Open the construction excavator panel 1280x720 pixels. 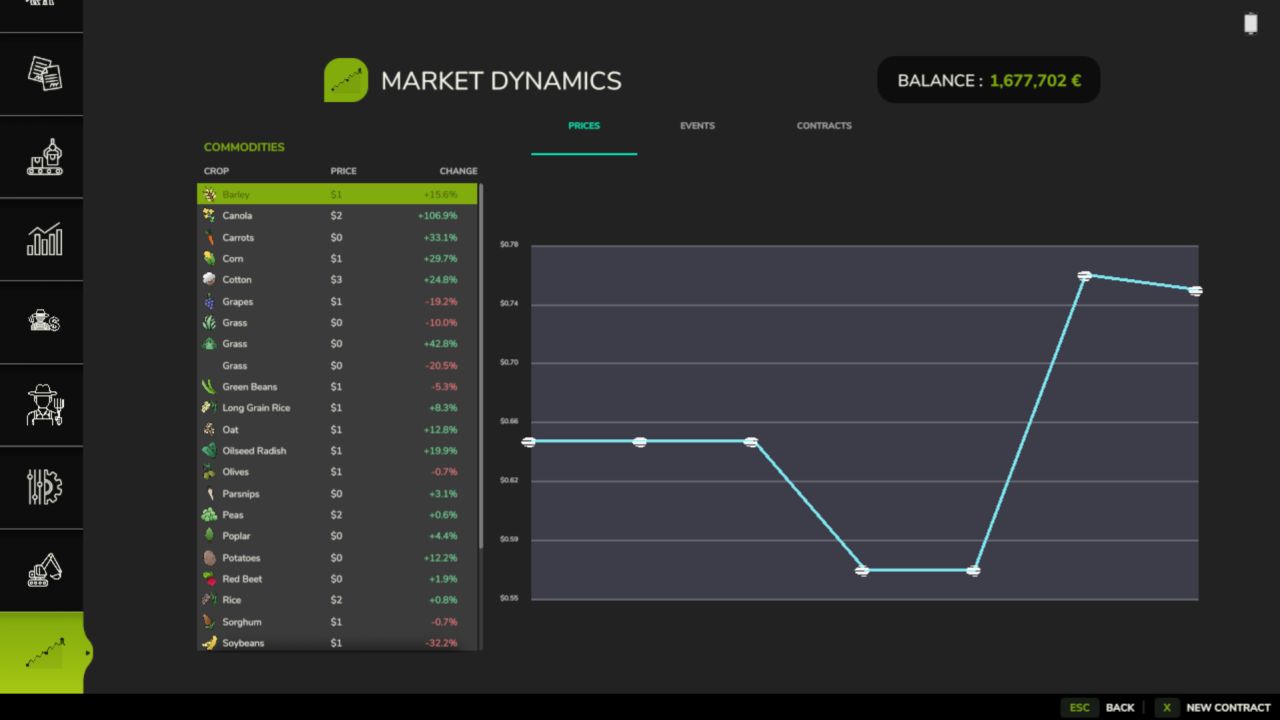pyautogui.click(x=41, y=570)
